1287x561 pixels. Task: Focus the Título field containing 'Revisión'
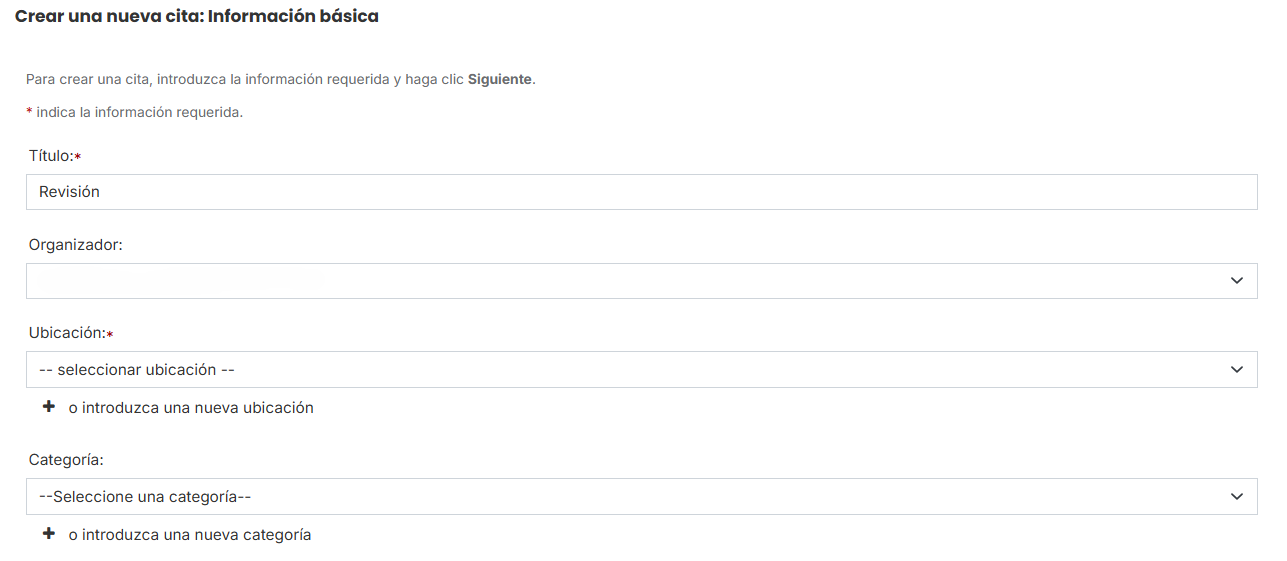click(x=642, y=192)
